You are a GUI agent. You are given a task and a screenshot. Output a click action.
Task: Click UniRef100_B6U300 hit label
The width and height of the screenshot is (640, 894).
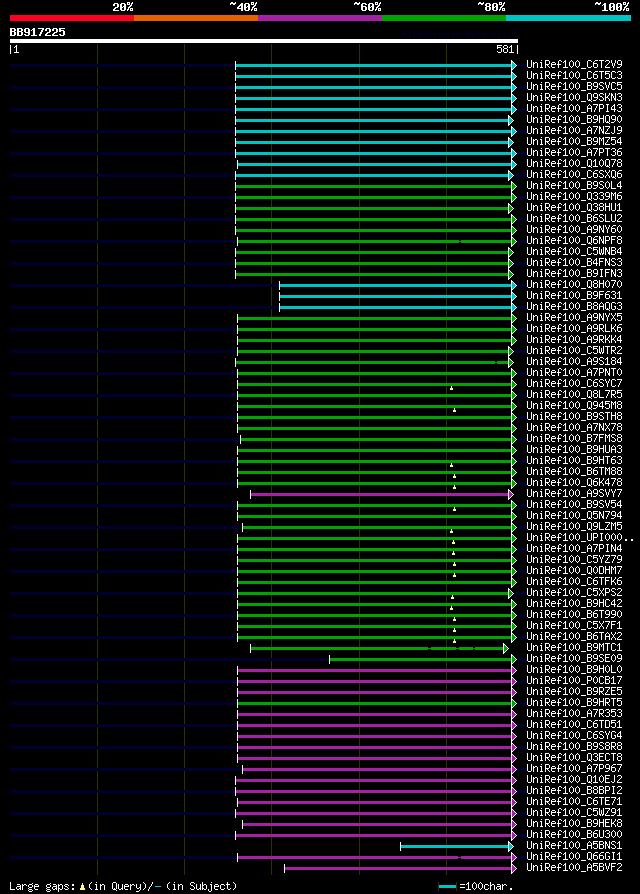pos(574,835)
